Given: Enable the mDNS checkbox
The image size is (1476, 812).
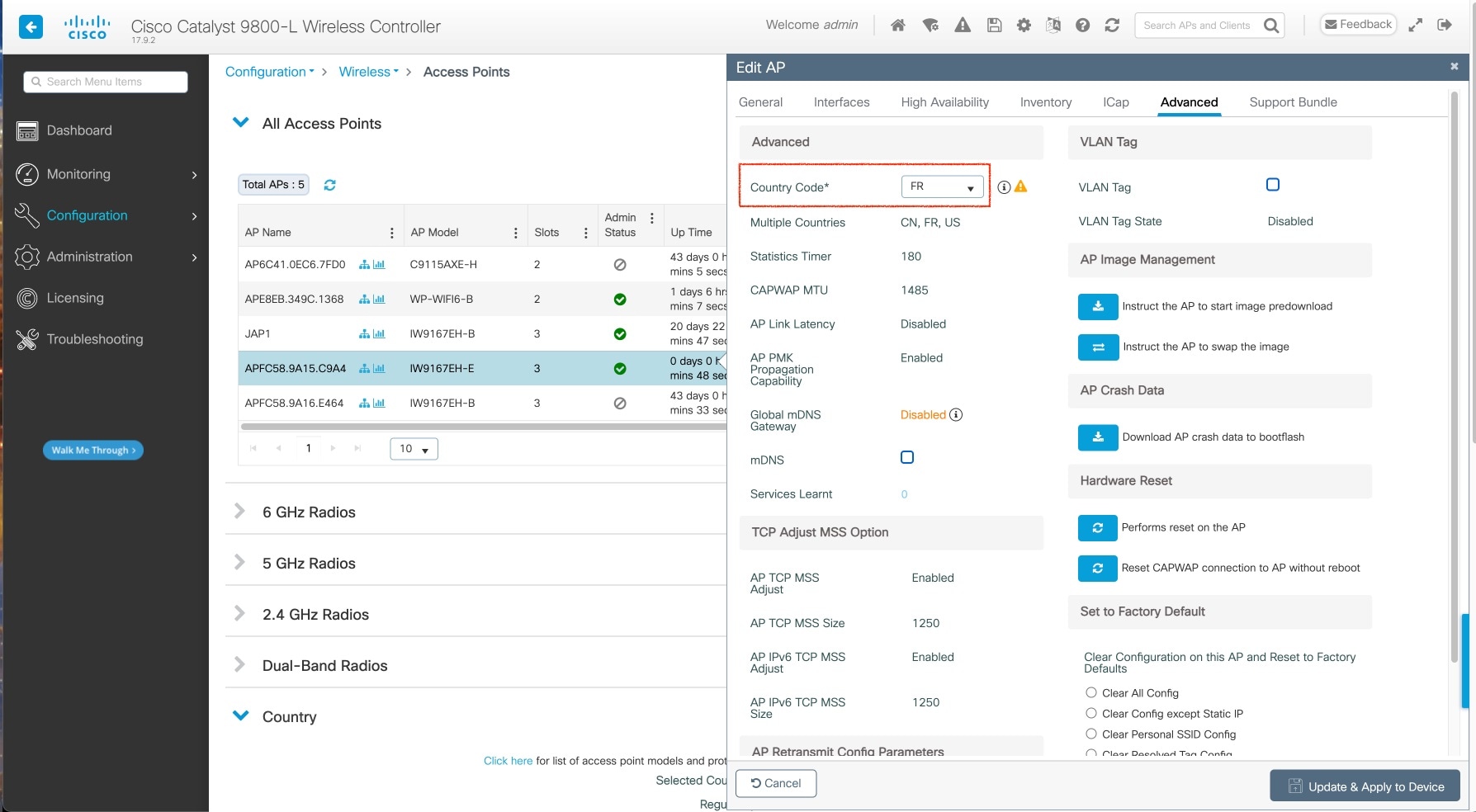Looking at the screenshot, I should click(907, 457).
